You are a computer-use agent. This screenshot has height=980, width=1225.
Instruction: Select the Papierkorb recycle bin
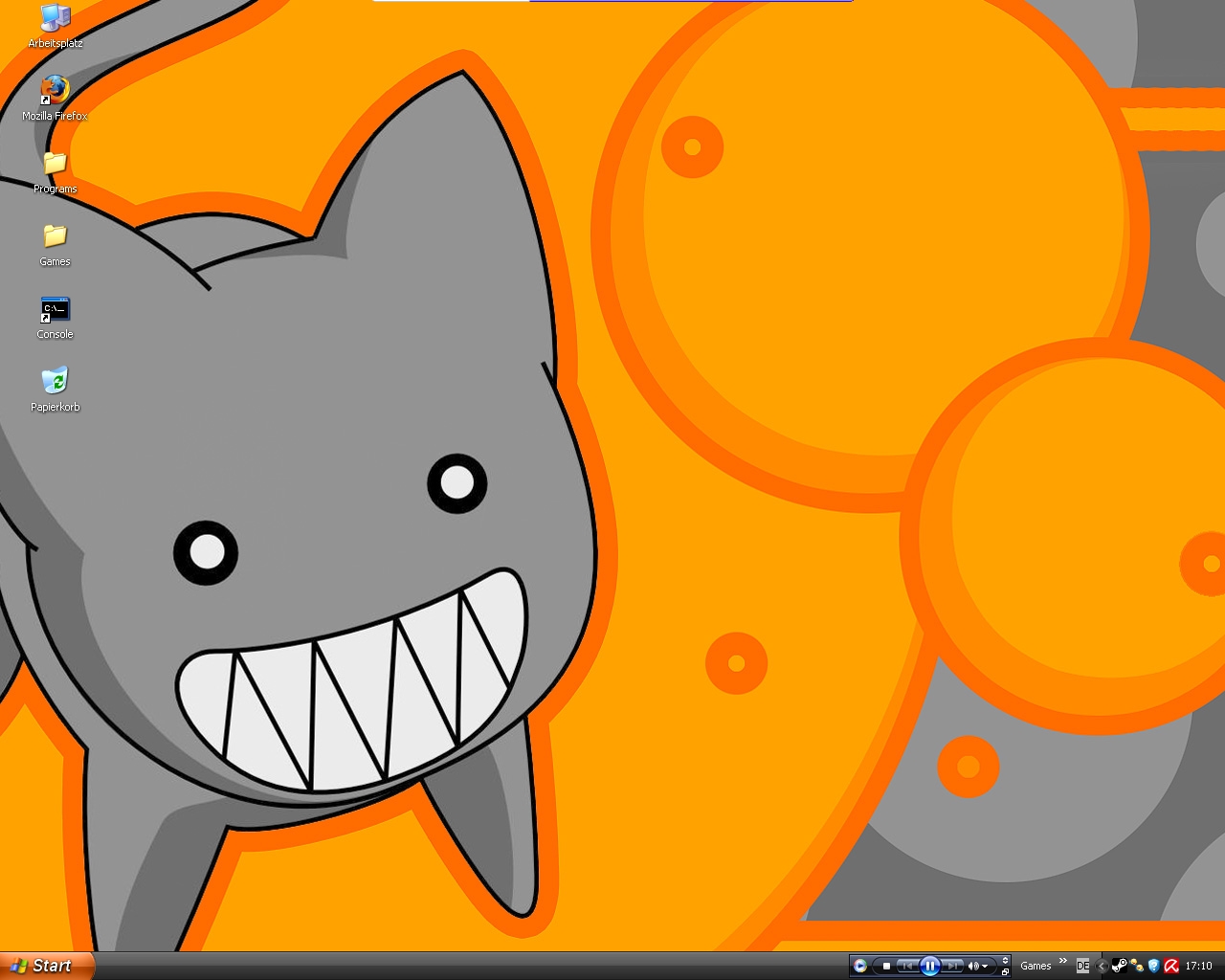55,383
